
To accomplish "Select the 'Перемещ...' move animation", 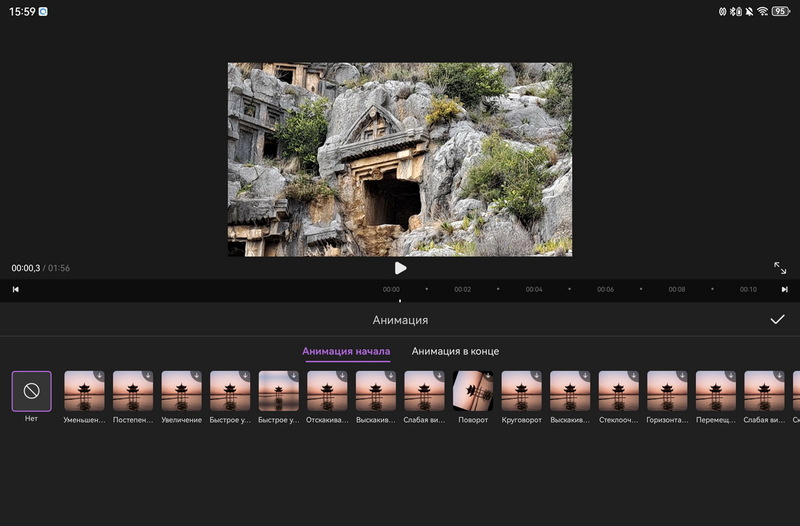I will point(715,391).
